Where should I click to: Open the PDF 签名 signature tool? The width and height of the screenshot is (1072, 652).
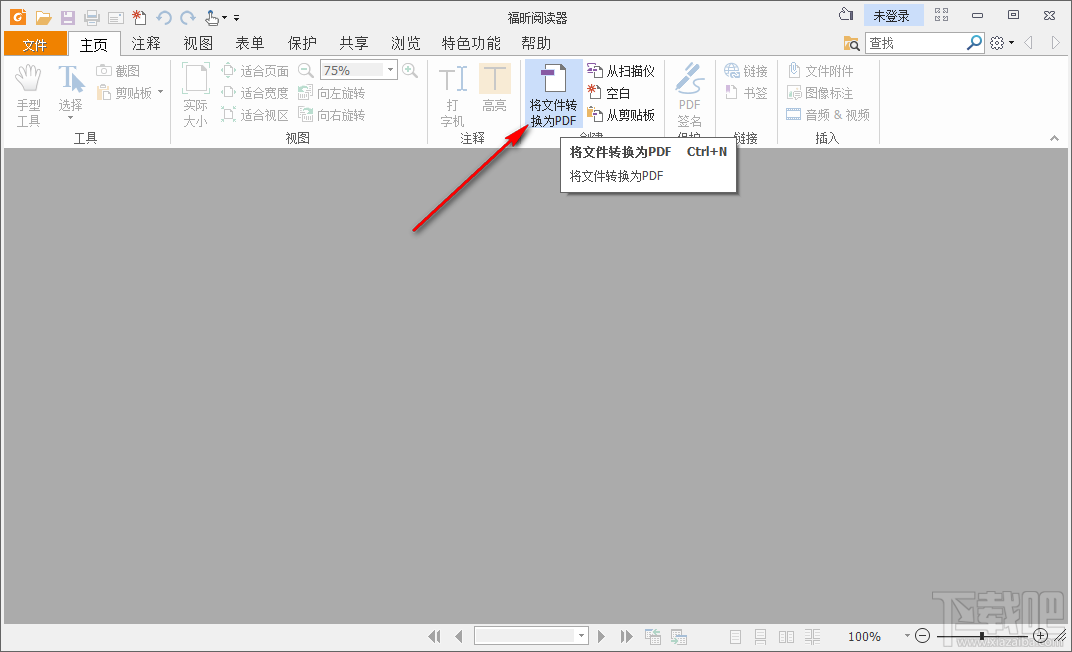click(x=689, y=92)
